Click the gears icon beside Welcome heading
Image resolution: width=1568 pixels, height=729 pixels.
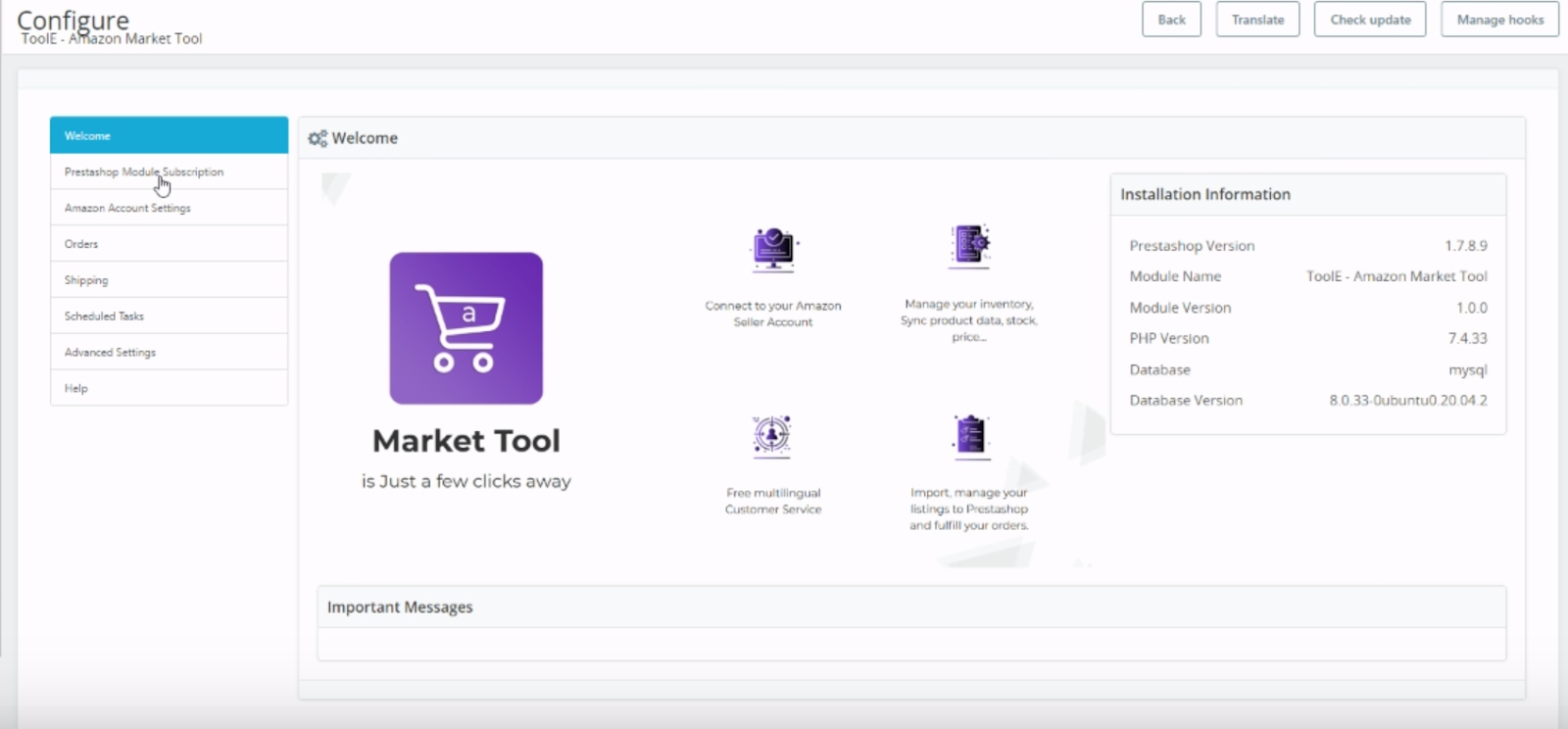pyautogui.click(x=318, y=138)
